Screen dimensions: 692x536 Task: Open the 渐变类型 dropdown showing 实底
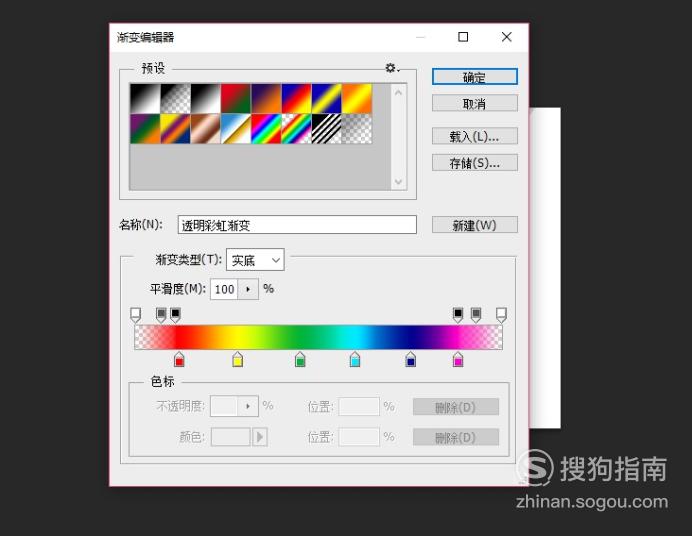coord(255,260)
